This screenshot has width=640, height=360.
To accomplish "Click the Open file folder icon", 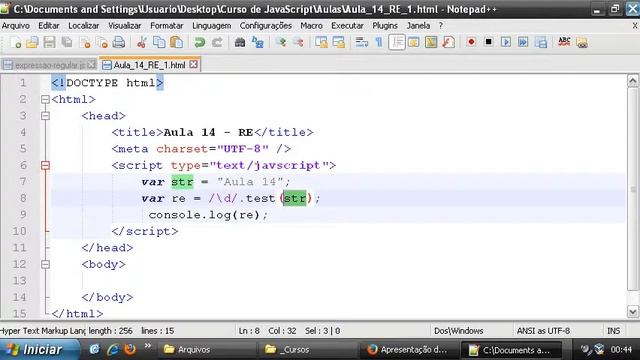I will (x=32, y=42).
